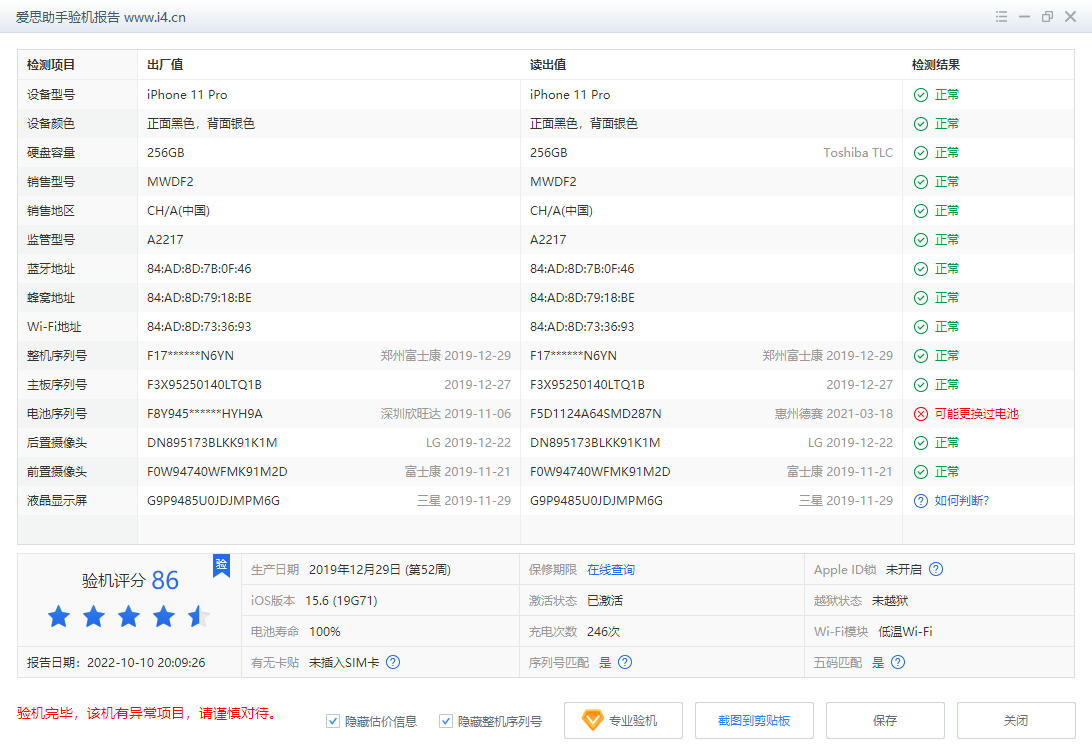
Task: Click the 保存 button
Action: point(885,720)
